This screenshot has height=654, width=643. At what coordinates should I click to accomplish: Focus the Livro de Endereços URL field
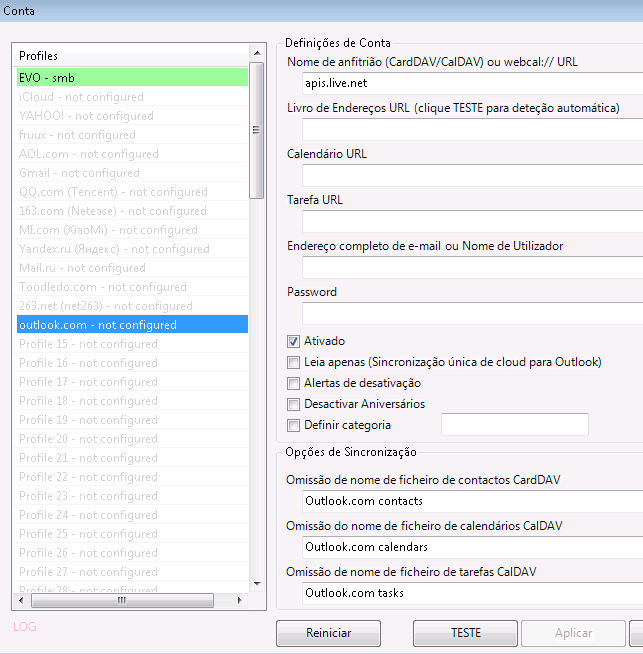pos(472,129)
